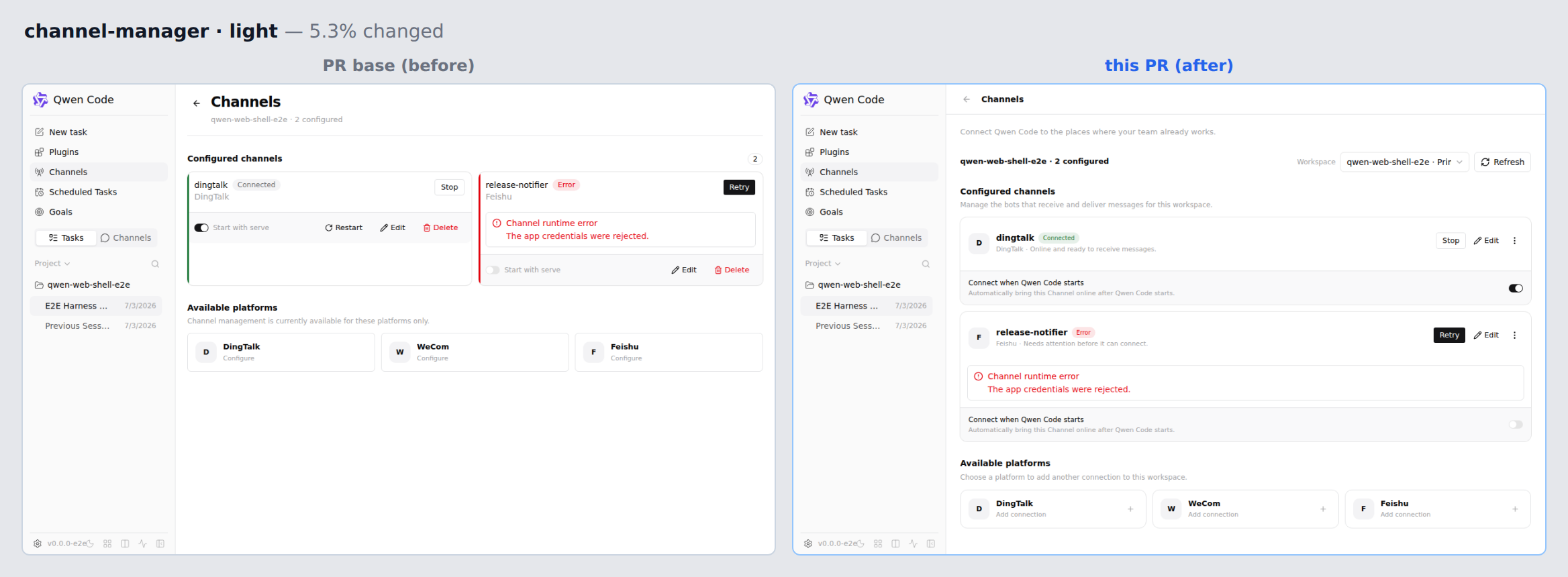Open settings gear in the after panel
Viewport: 1568px width, 577px height.
pos(808,543)
